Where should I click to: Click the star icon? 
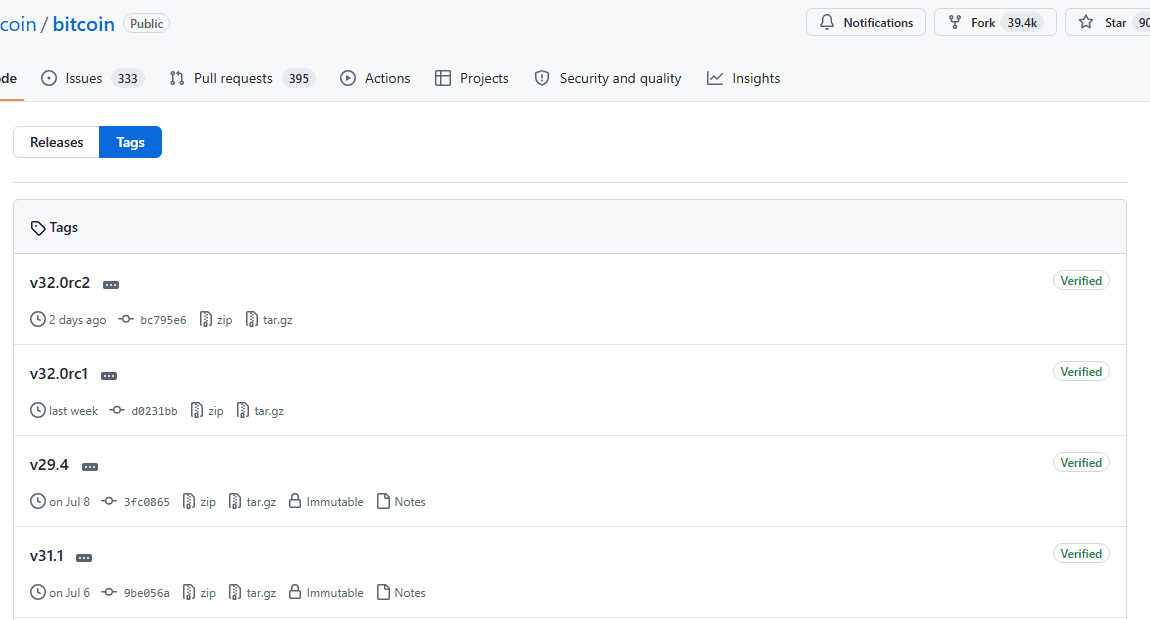tap(1086, 22)
